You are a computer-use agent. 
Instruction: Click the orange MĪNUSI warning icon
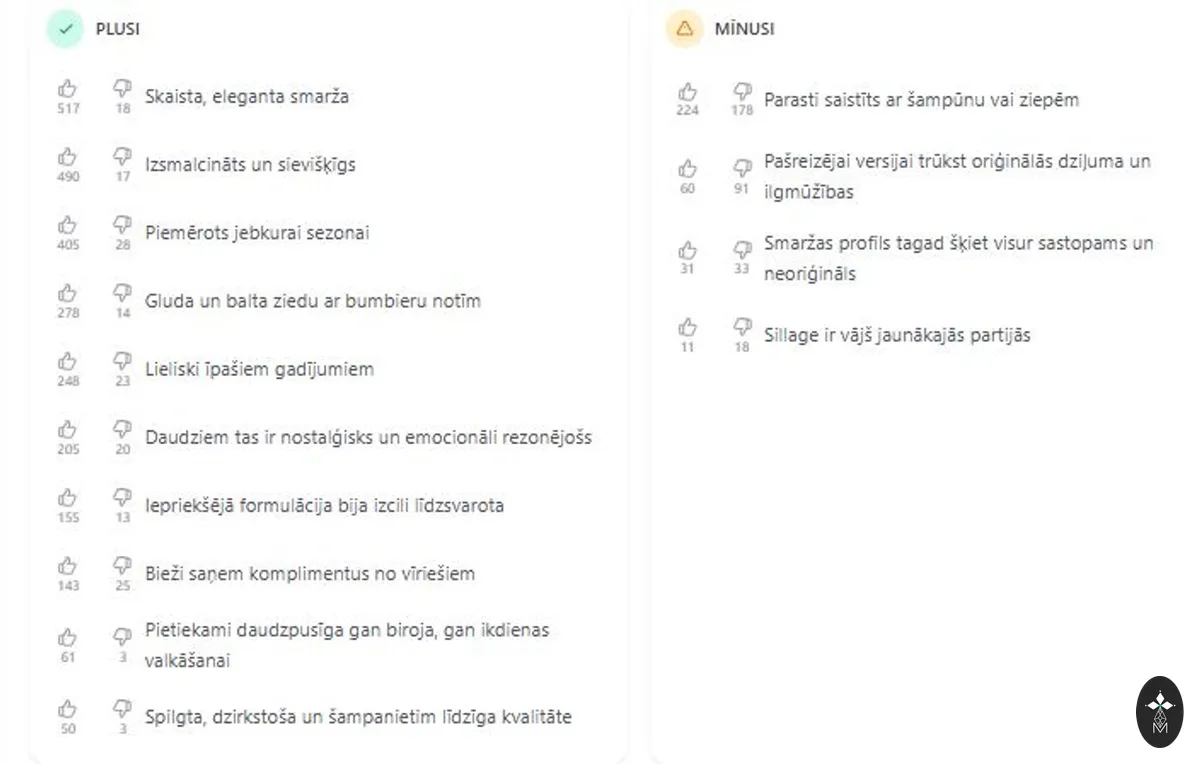pos(685,29)
